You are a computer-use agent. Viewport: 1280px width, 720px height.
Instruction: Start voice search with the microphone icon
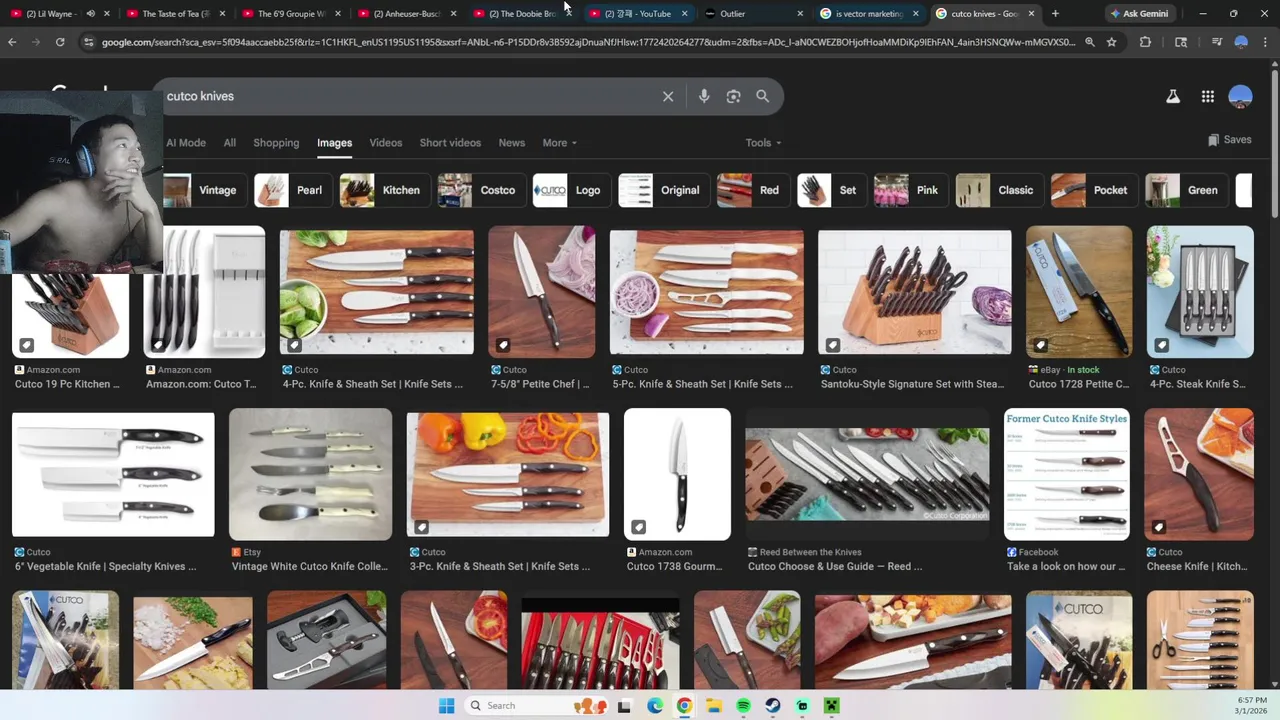[704, 96]
